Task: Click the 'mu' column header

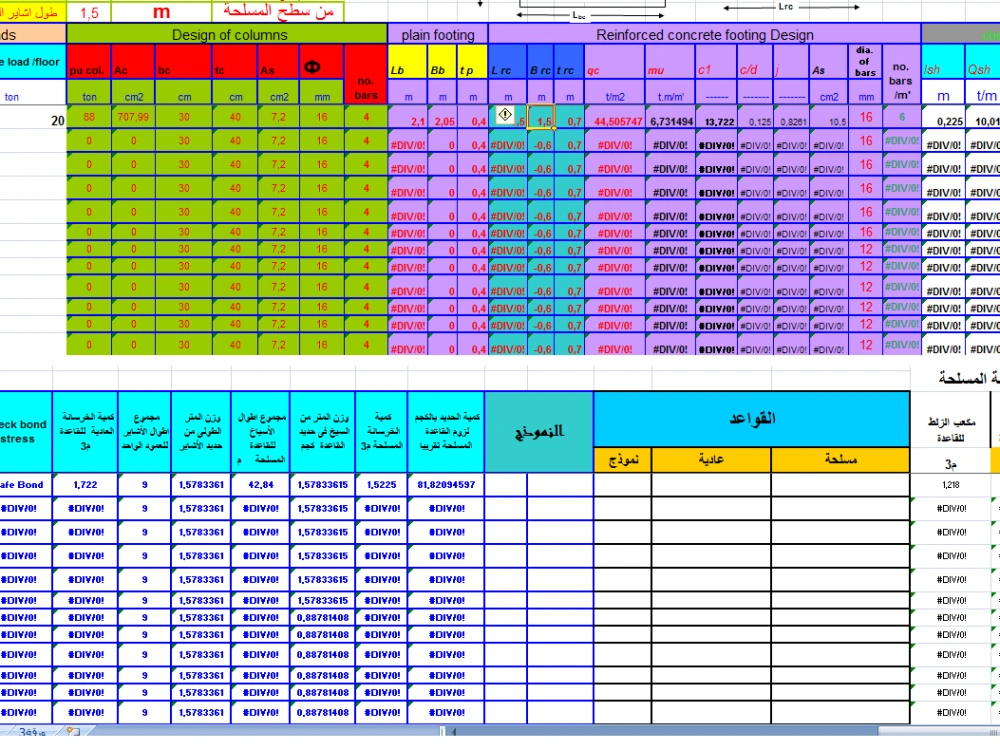Action: 670,62
